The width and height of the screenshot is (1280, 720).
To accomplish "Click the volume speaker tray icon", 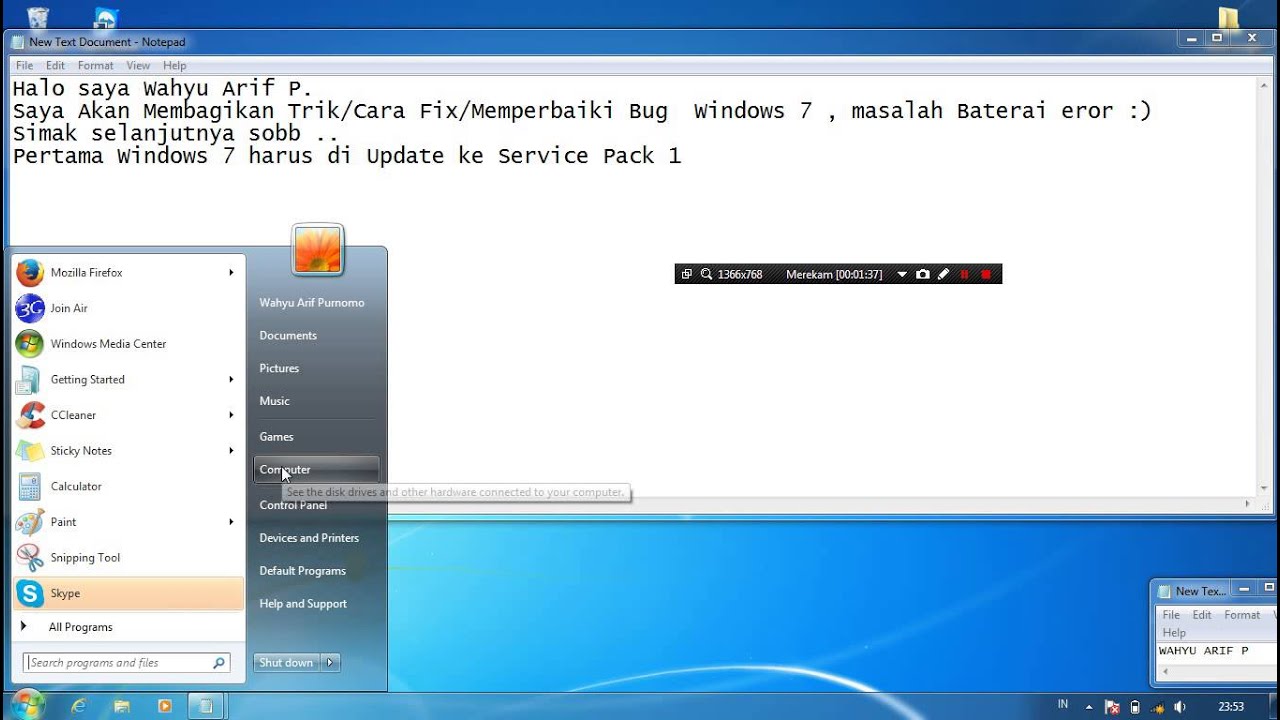I will coord(1180,707).
